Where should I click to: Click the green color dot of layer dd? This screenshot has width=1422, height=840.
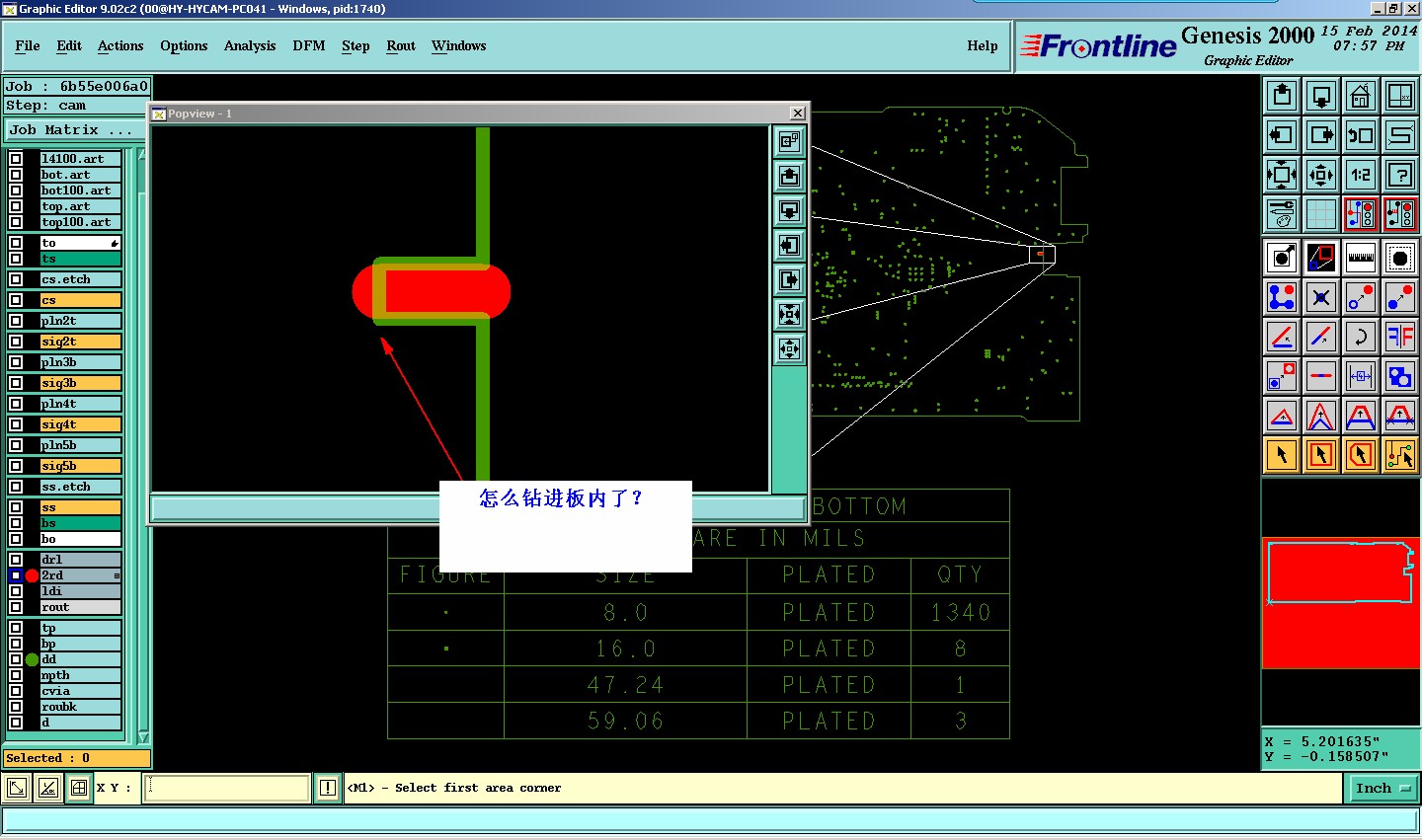click(32, 659)
